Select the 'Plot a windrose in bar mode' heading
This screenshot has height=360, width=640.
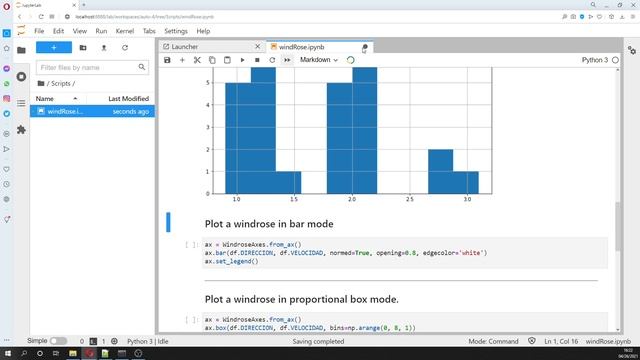tap(269, 224)
